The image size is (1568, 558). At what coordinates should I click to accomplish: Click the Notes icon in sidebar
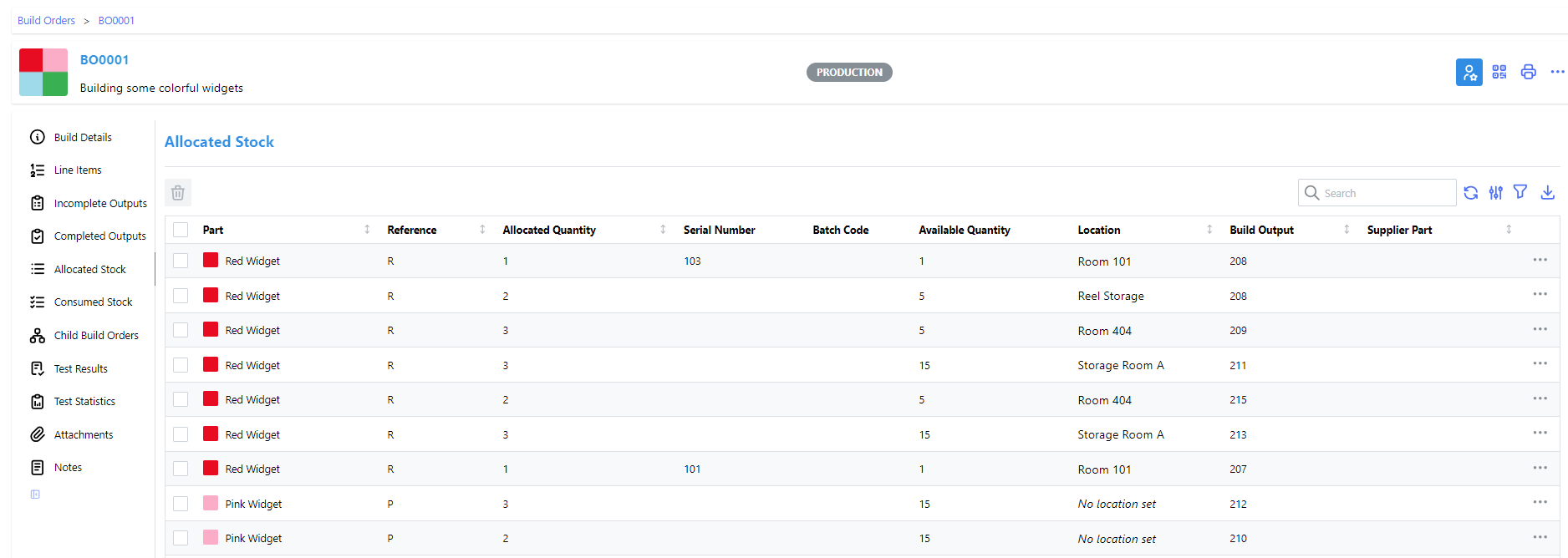pyautogui.click(x=38, y=468)
